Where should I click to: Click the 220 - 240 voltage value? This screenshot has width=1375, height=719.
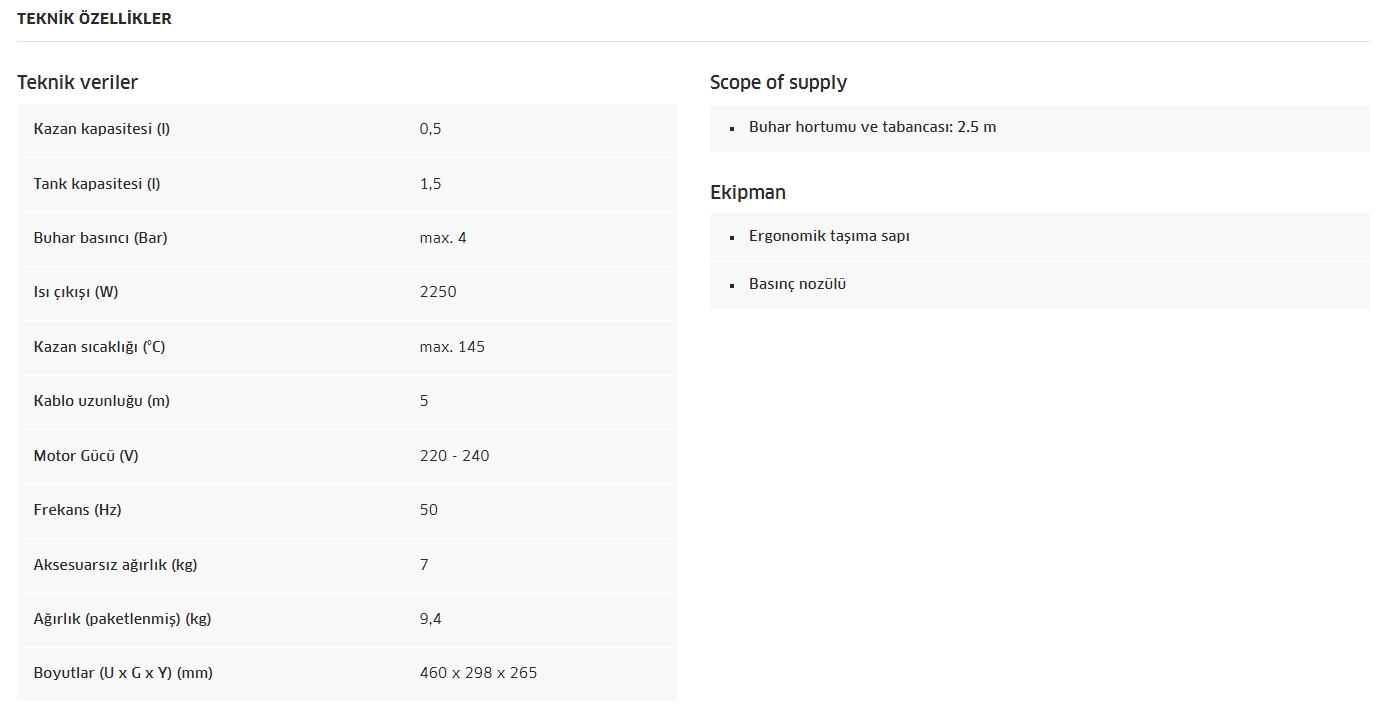[x=454, y=456]
